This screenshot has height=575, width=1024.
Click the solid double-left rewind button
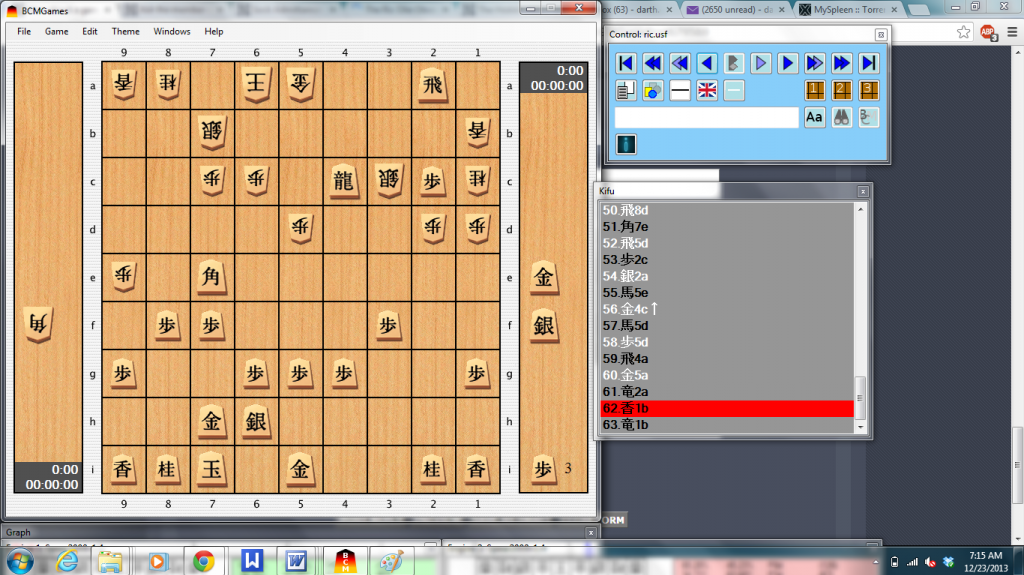(652, 63)
